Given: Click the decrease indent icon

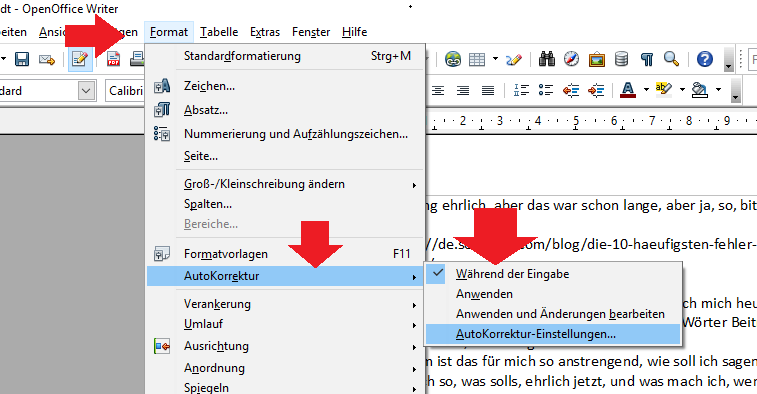Looking at the screenshot, I should 571,90.
